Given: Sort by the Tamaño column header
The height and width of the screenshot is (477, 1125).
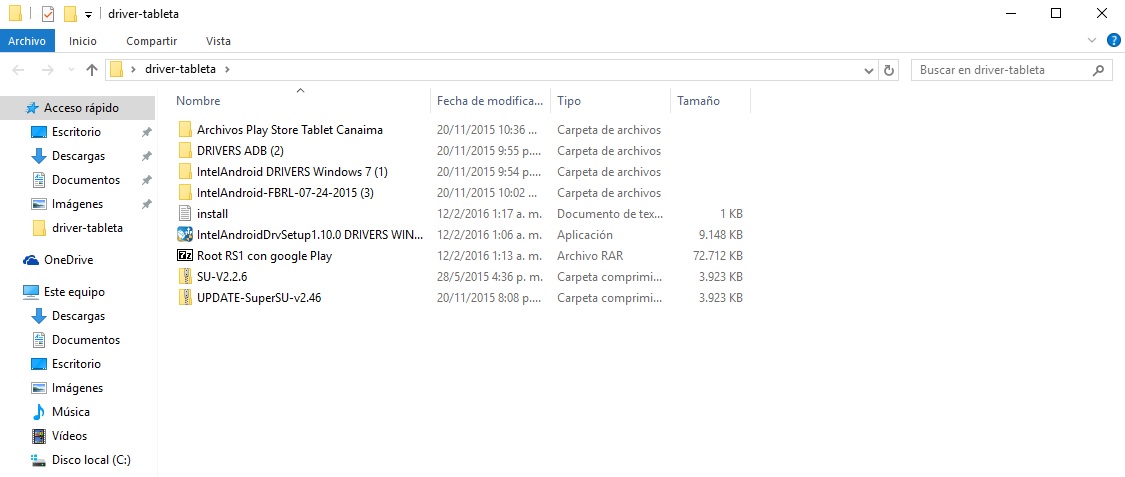Looking at the screenshot, I should pos(698,101).
